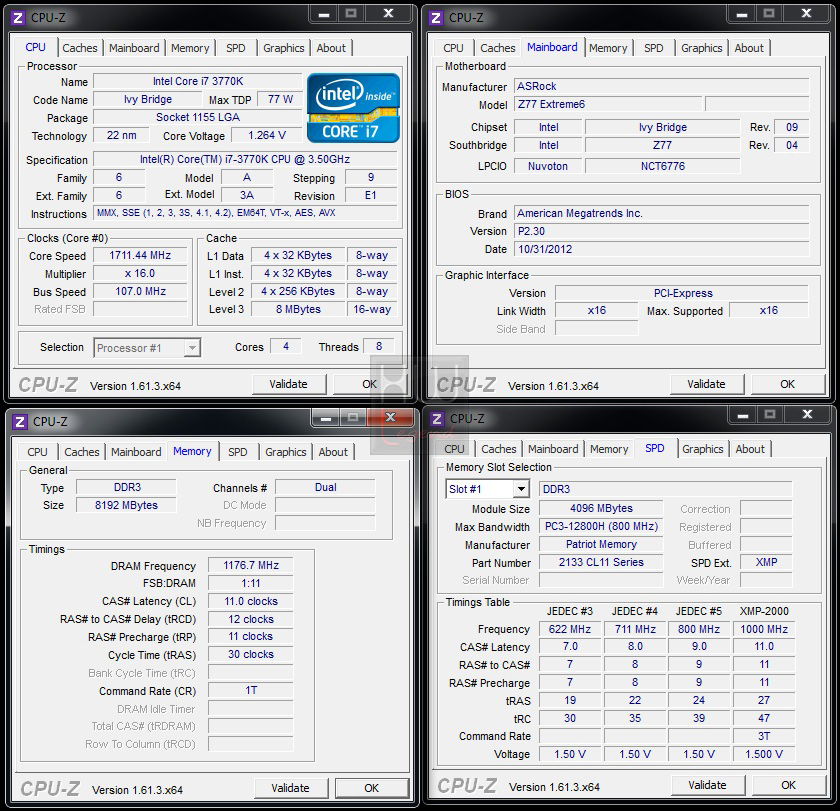Click the Level 3 cache value '8 MBytes'
This screenshot has width=840, height=811.
pyautogui.click(x=298, y=309)
